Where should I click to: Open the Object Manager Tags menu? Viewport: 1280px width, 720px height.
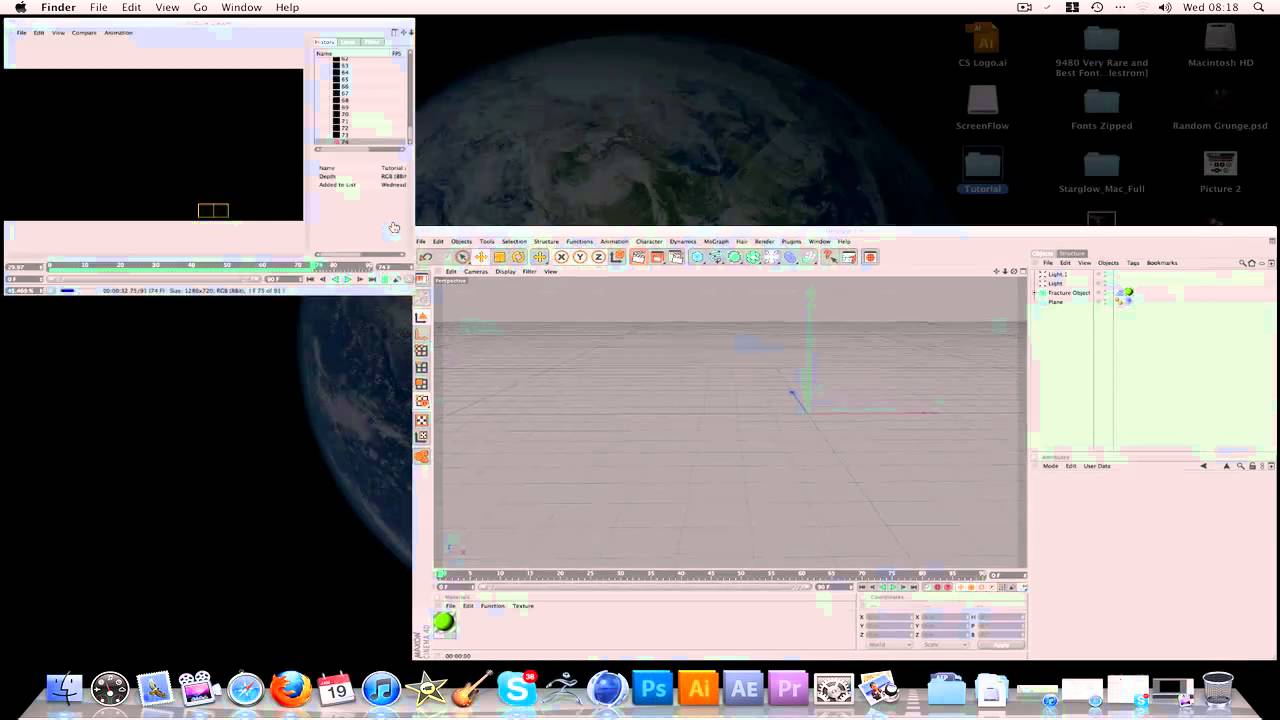[1133, 263]
